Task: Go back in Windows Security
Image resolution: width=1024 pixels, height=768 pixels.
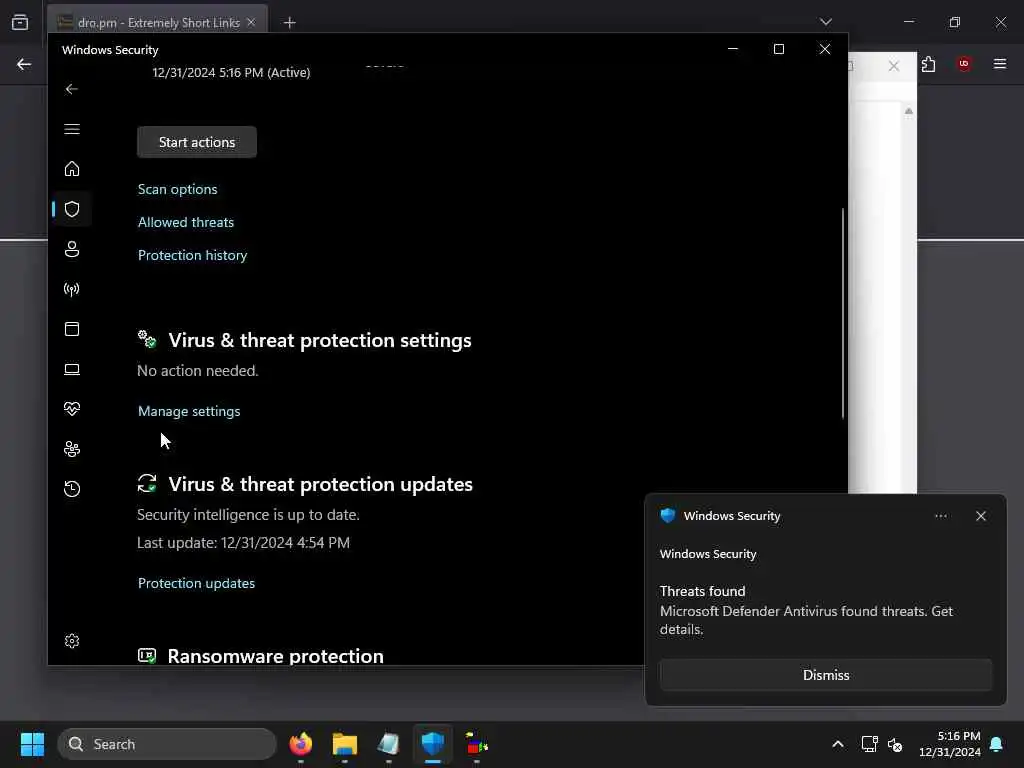Action: (x=72, y=89)
